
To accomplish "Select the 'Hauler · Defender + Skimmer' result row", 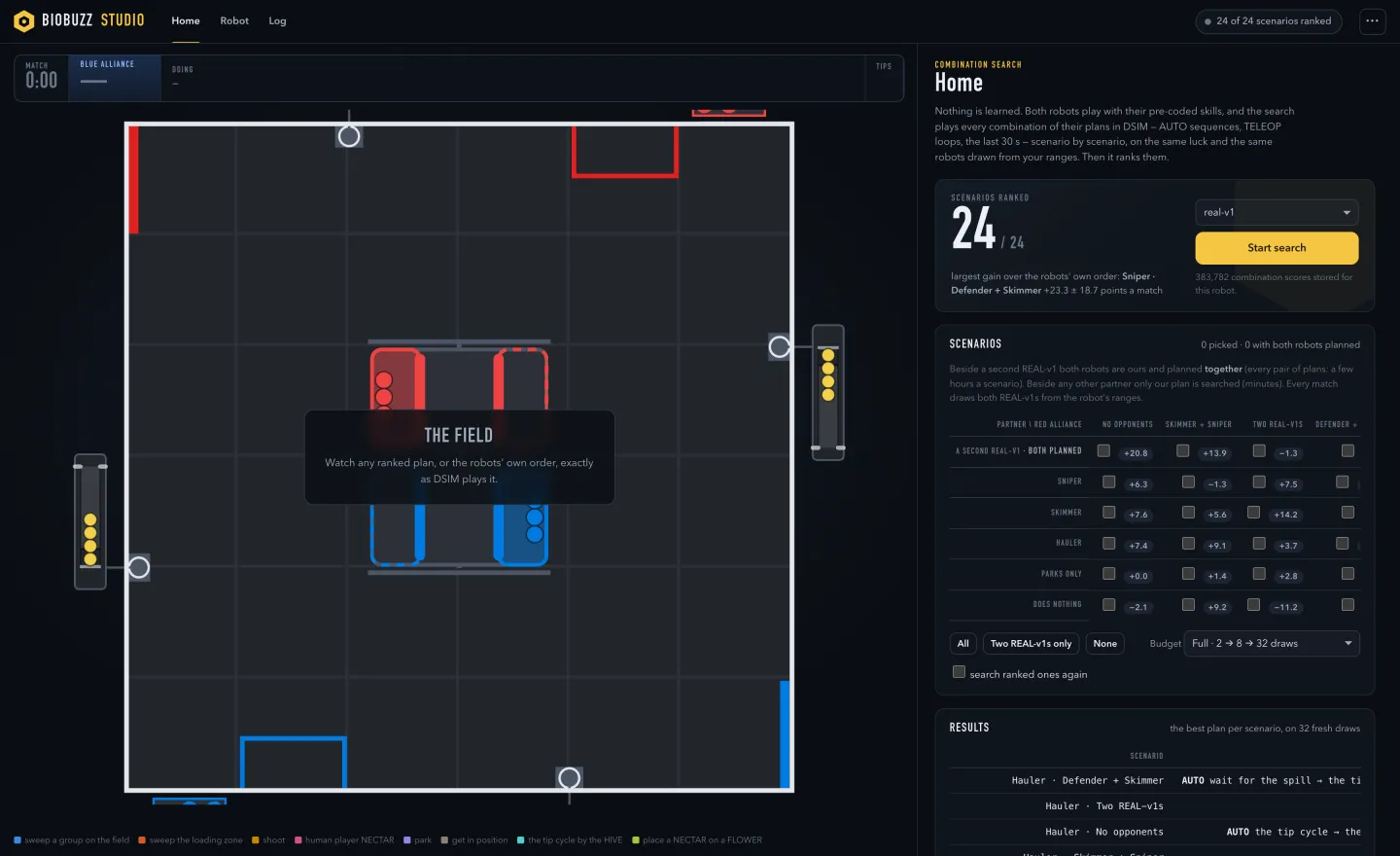I will (1155, 780).
